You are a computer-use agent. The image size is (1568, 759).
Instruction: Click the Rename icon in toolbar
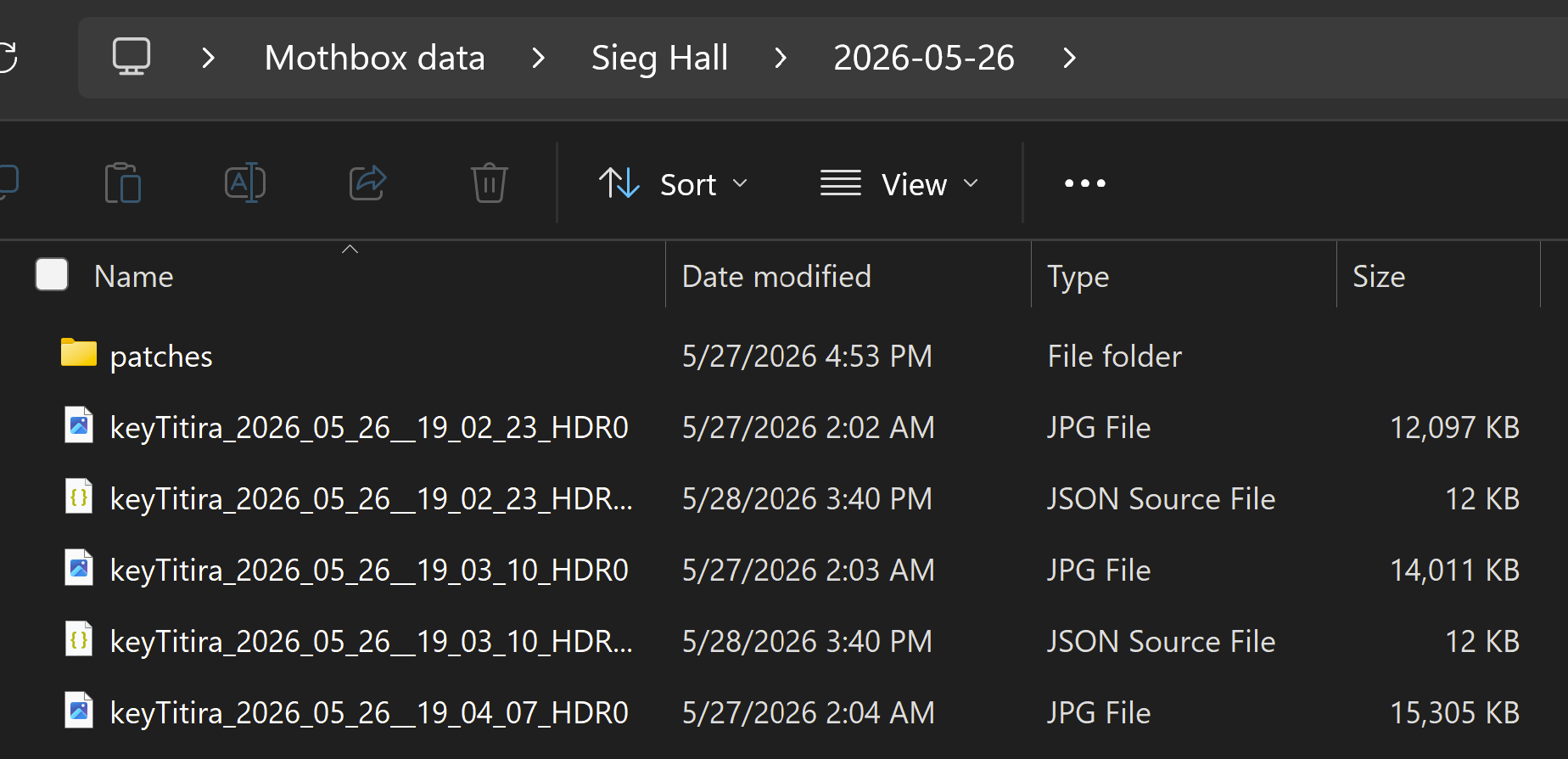(245, 183)
